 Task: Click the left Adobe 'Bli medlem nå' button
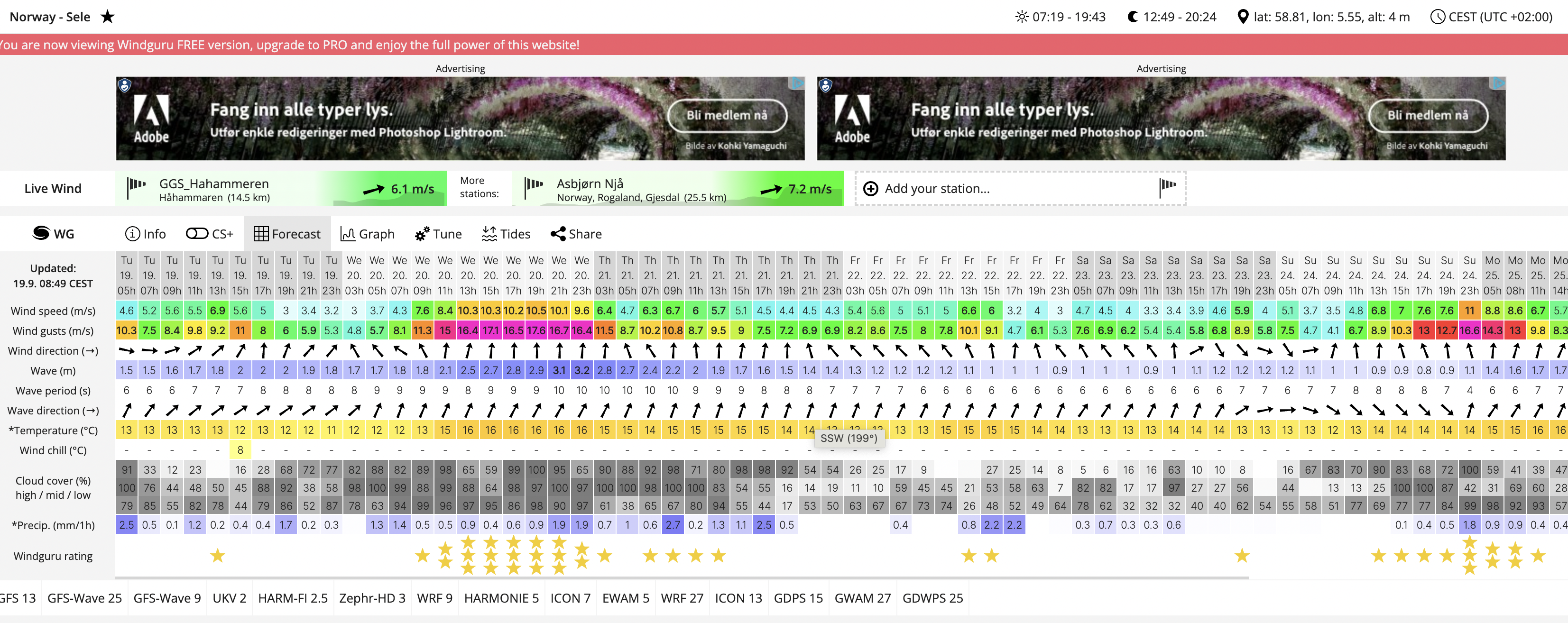coord(727,115)
